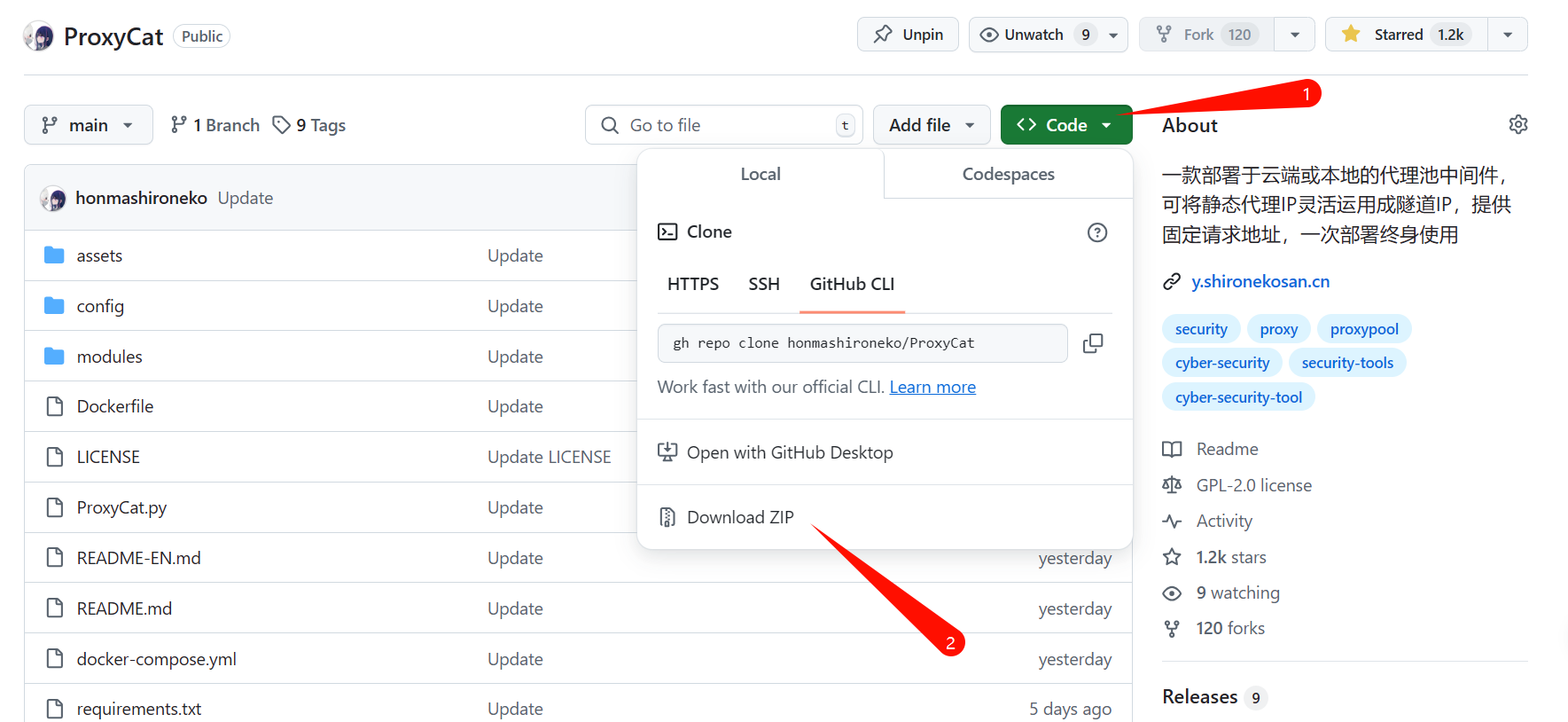Unpin the ProxyCat repository

908,35
